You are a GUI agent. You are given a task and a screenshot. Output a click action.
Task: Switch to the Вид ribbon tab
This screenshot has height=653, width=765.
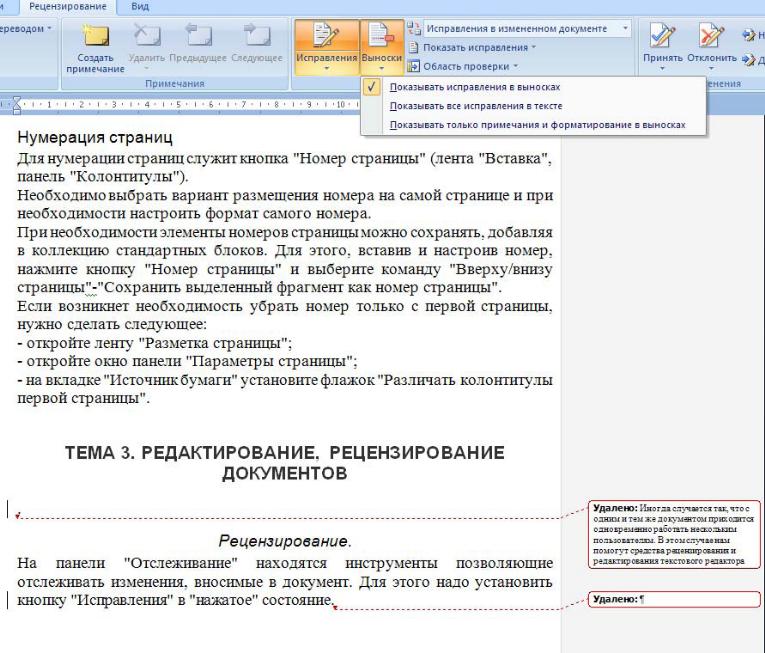[x=140, y=7]
